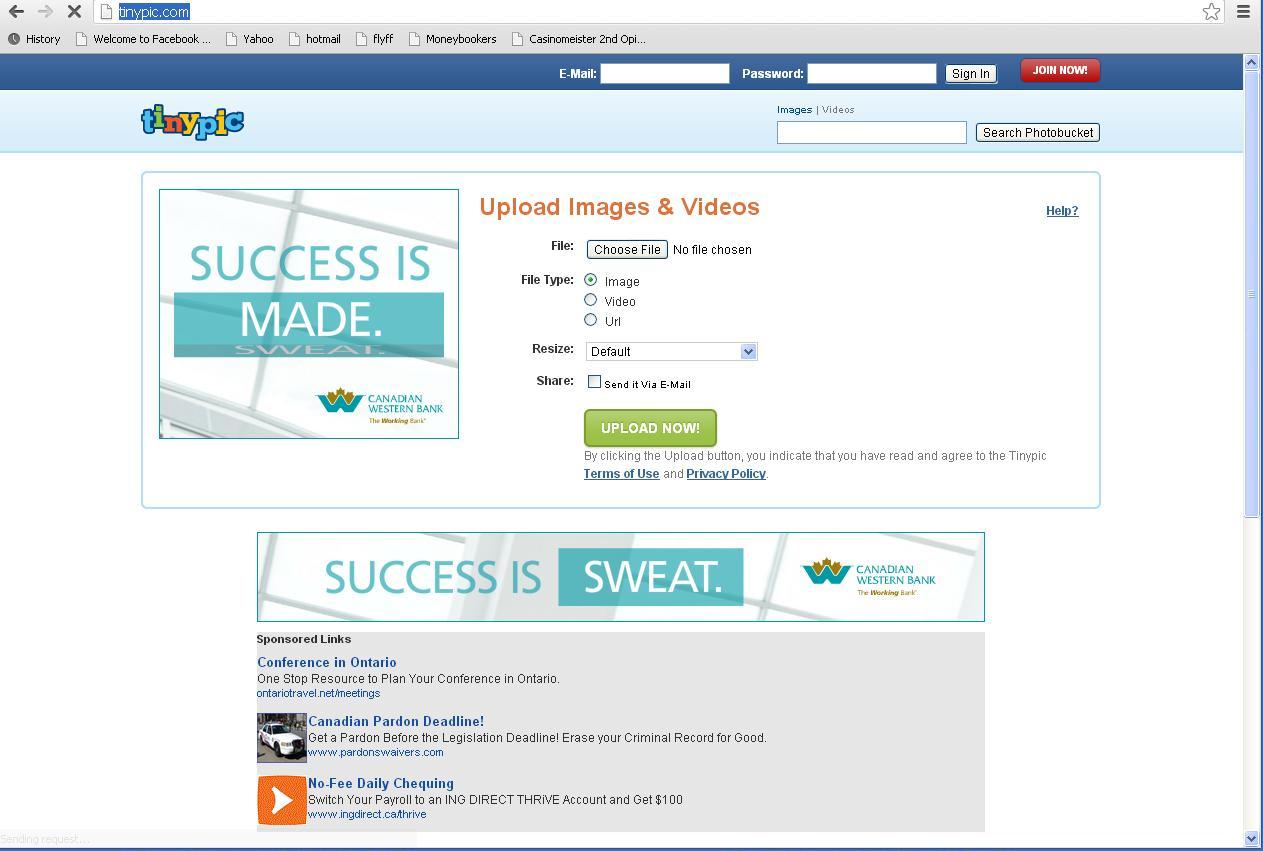This screenshot has width=1263, height=851.
Task: Click the JOIN NOW! button
Action: coord(1060,71)
